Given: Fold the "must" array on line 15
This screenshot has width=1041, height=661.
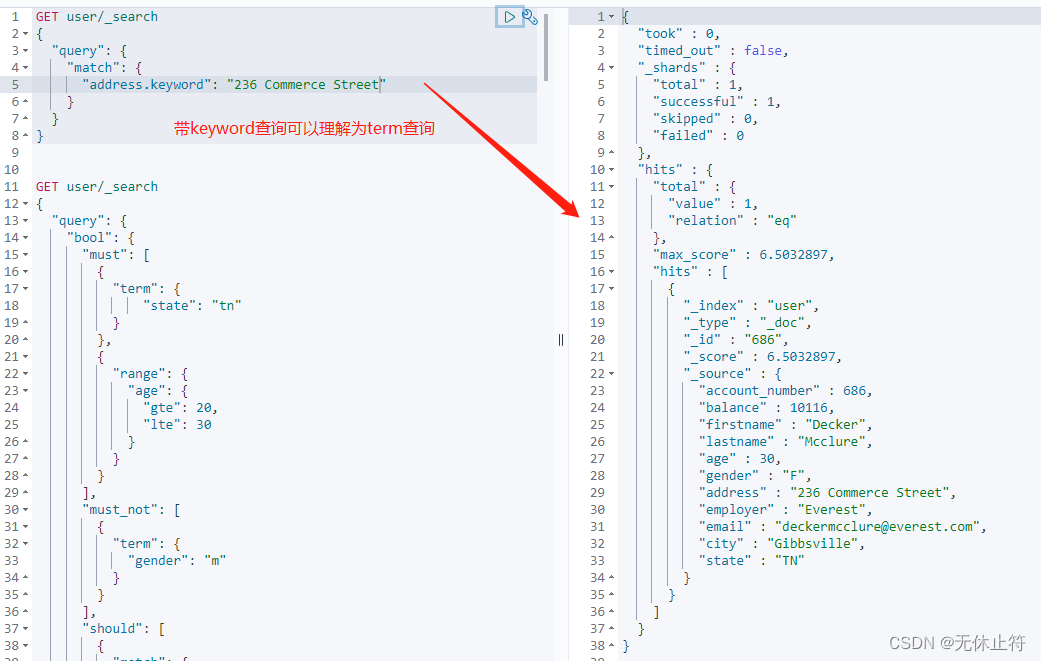Looking at the screenshot, I should click(25, 255).
